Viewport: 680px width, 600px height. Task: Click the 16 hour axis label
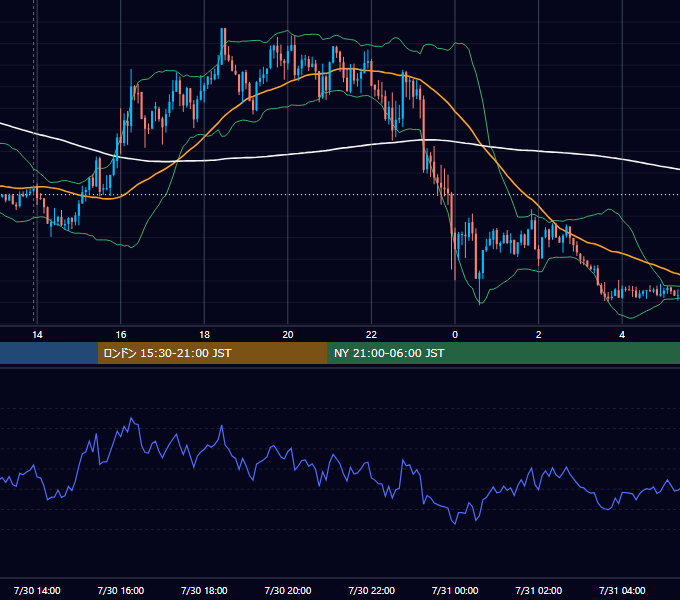pyautogui.click(x=121, y=334)
